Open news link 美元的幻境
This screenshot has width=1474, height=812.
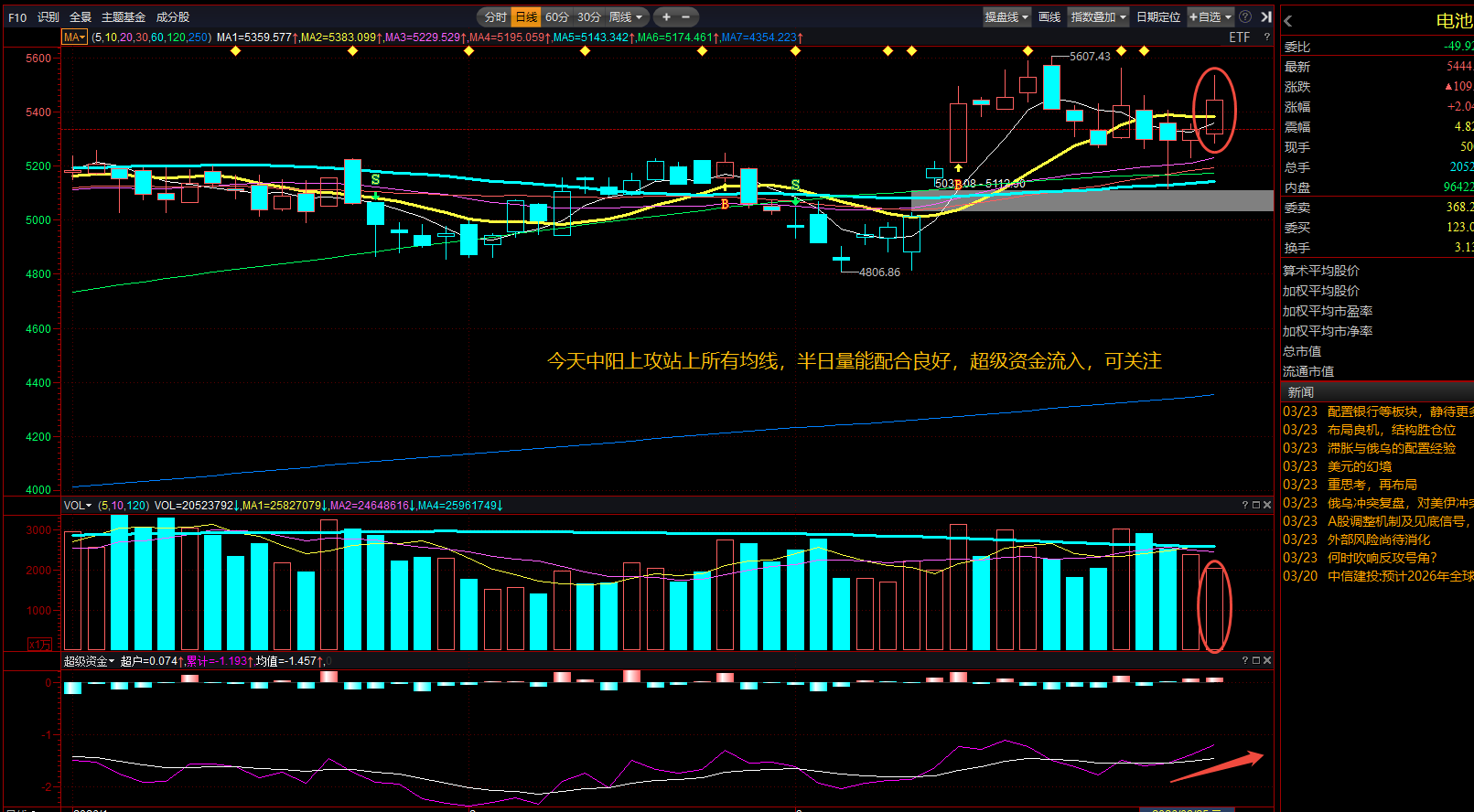tap(1360, 466)
